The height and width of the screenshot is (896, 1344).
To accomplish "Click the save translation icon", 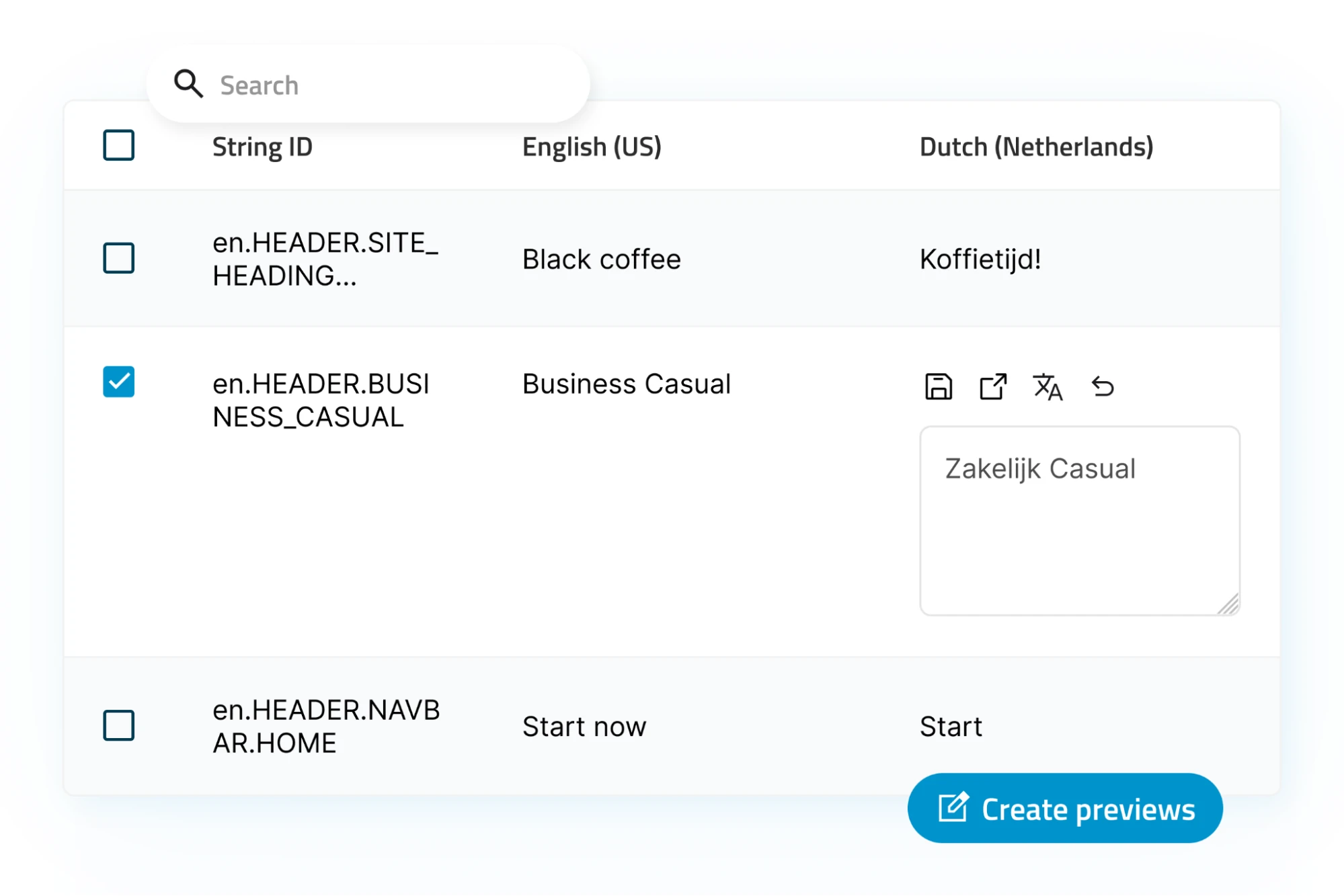I will pyautogui.click(x=938, y=386).
